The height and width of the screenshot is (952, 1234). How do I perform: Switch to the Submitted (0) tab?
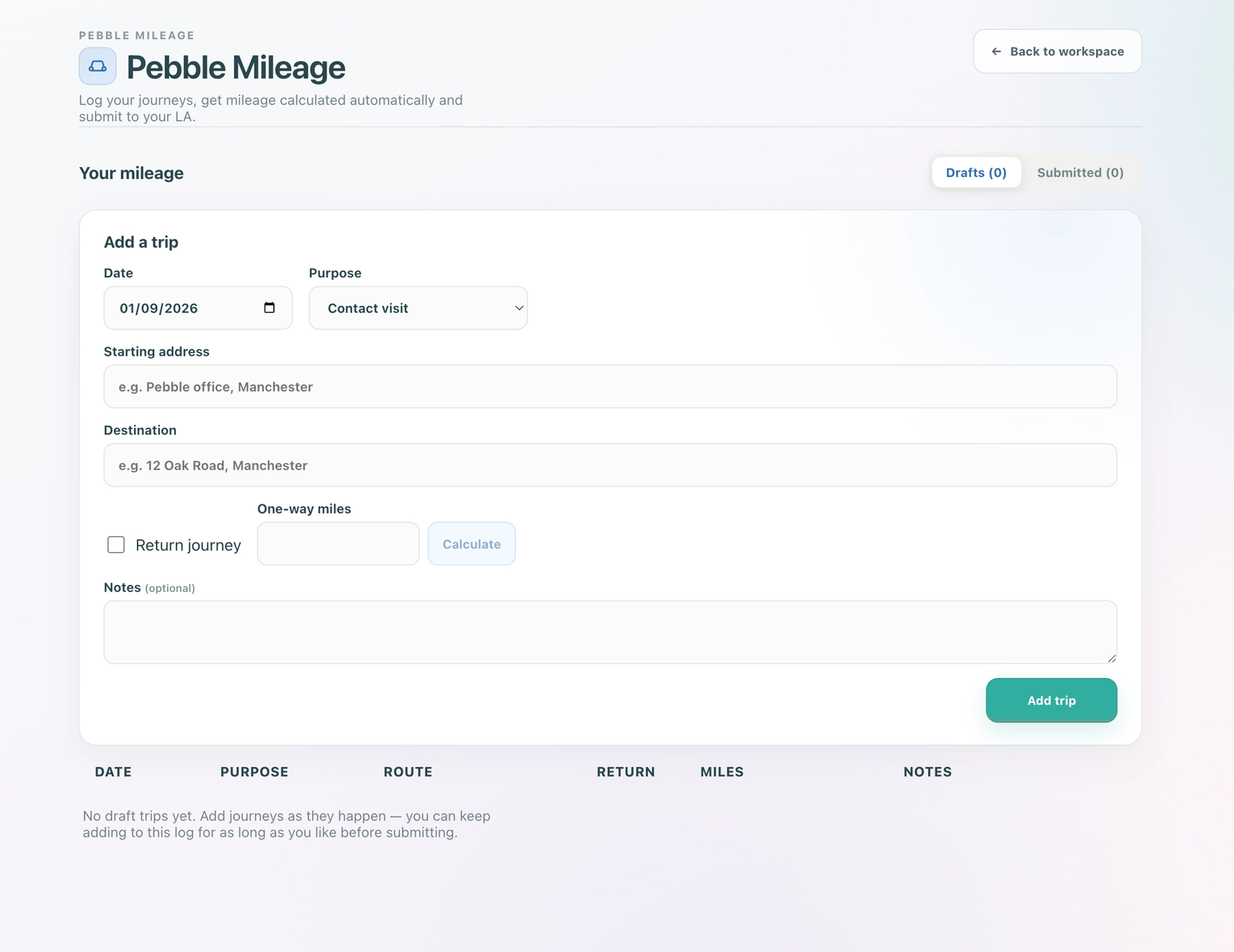pyautogui.click(x=1080, y=172)
